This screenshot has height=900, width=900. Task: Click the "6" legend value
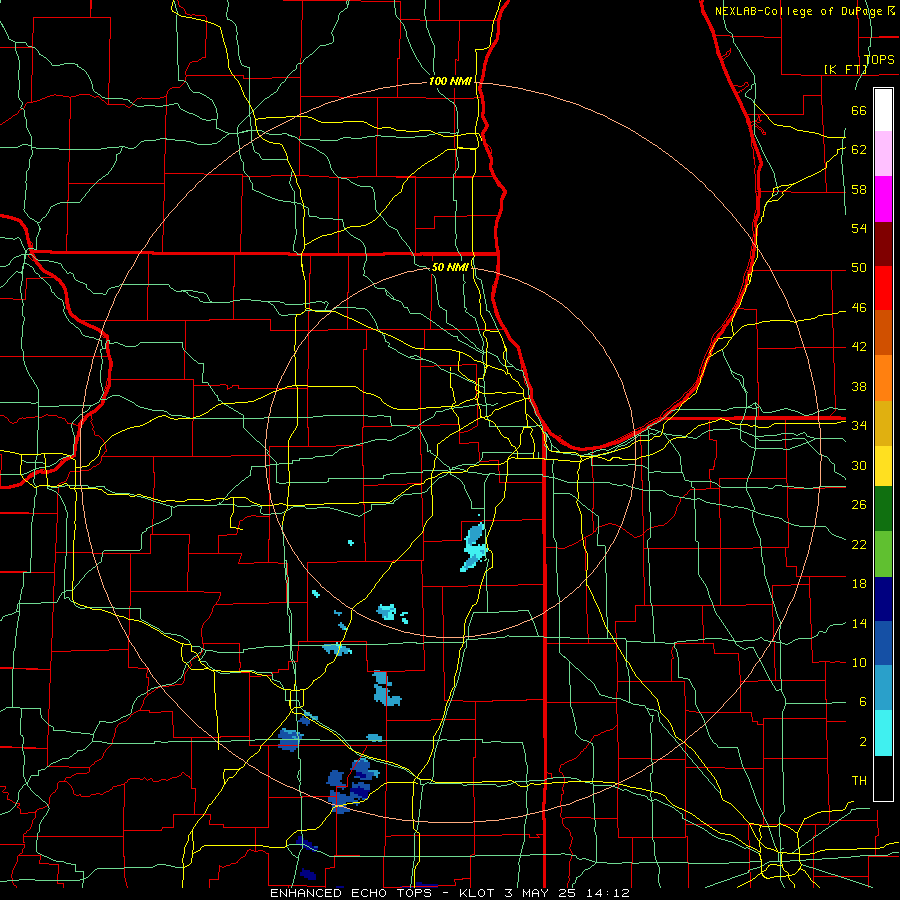click(x=862, y=702)
